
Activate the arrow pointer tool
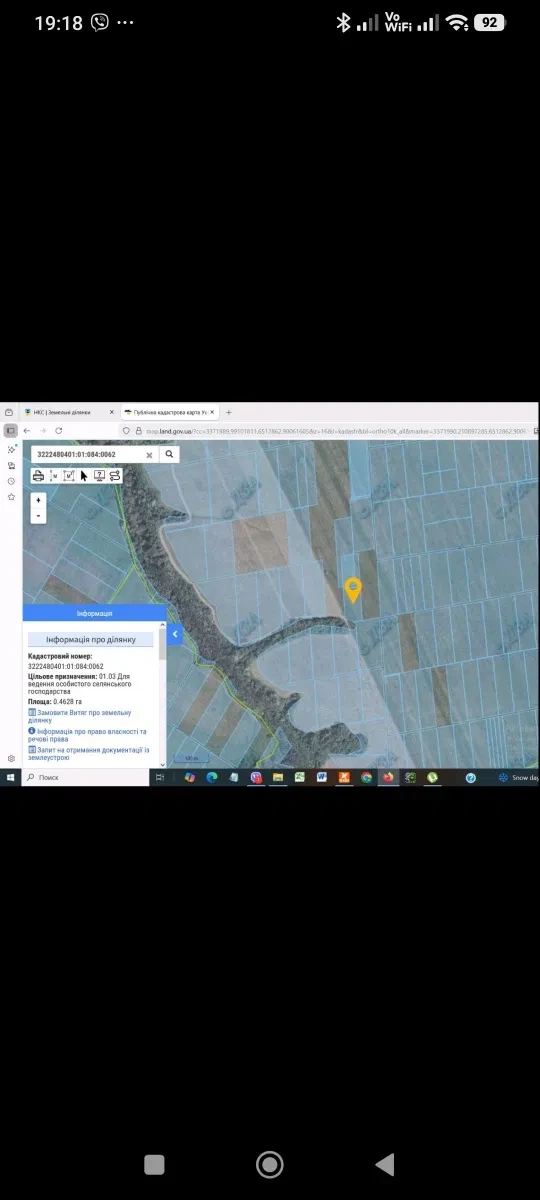(x=84, y=476)
